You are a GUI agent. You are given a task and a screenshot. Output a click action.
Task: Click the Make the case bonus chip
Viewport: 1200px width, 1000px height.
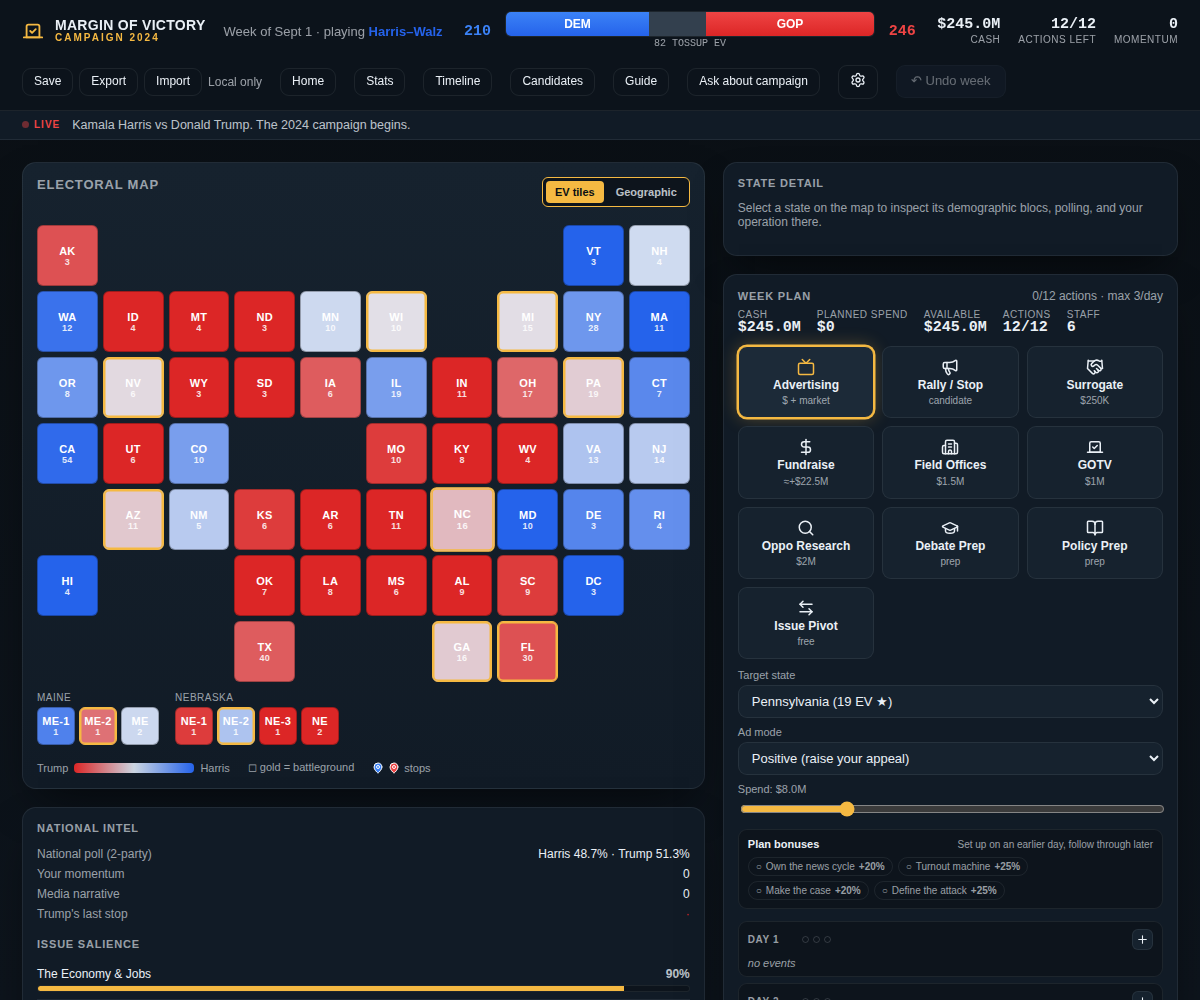[808, 890]
